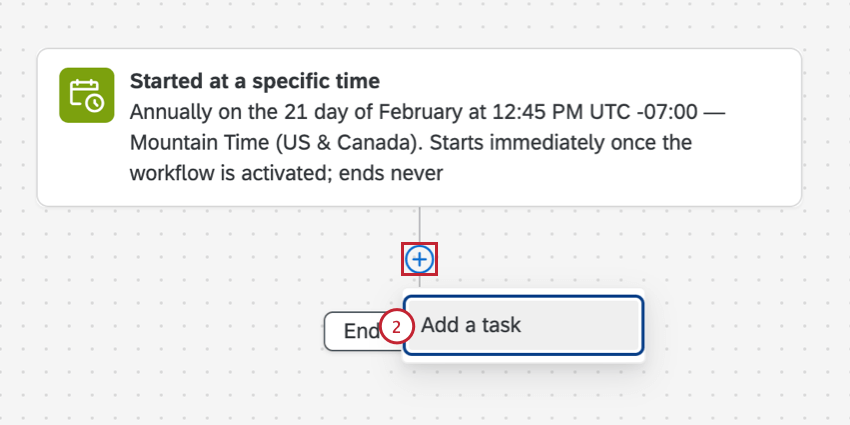This screenshot has width=850, height=425.
Task: Click the blue plus add-step icon
Action: click(x=420, y=260)
